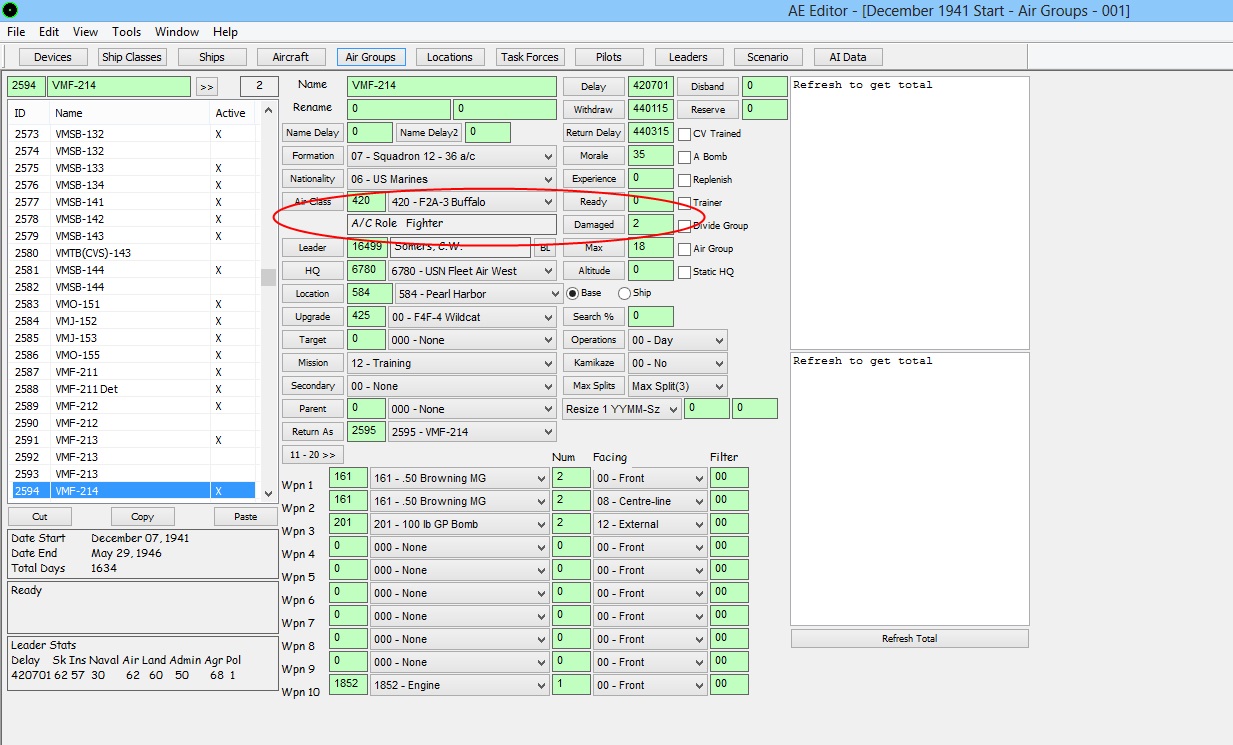Open the Window menu

(177, 32)
